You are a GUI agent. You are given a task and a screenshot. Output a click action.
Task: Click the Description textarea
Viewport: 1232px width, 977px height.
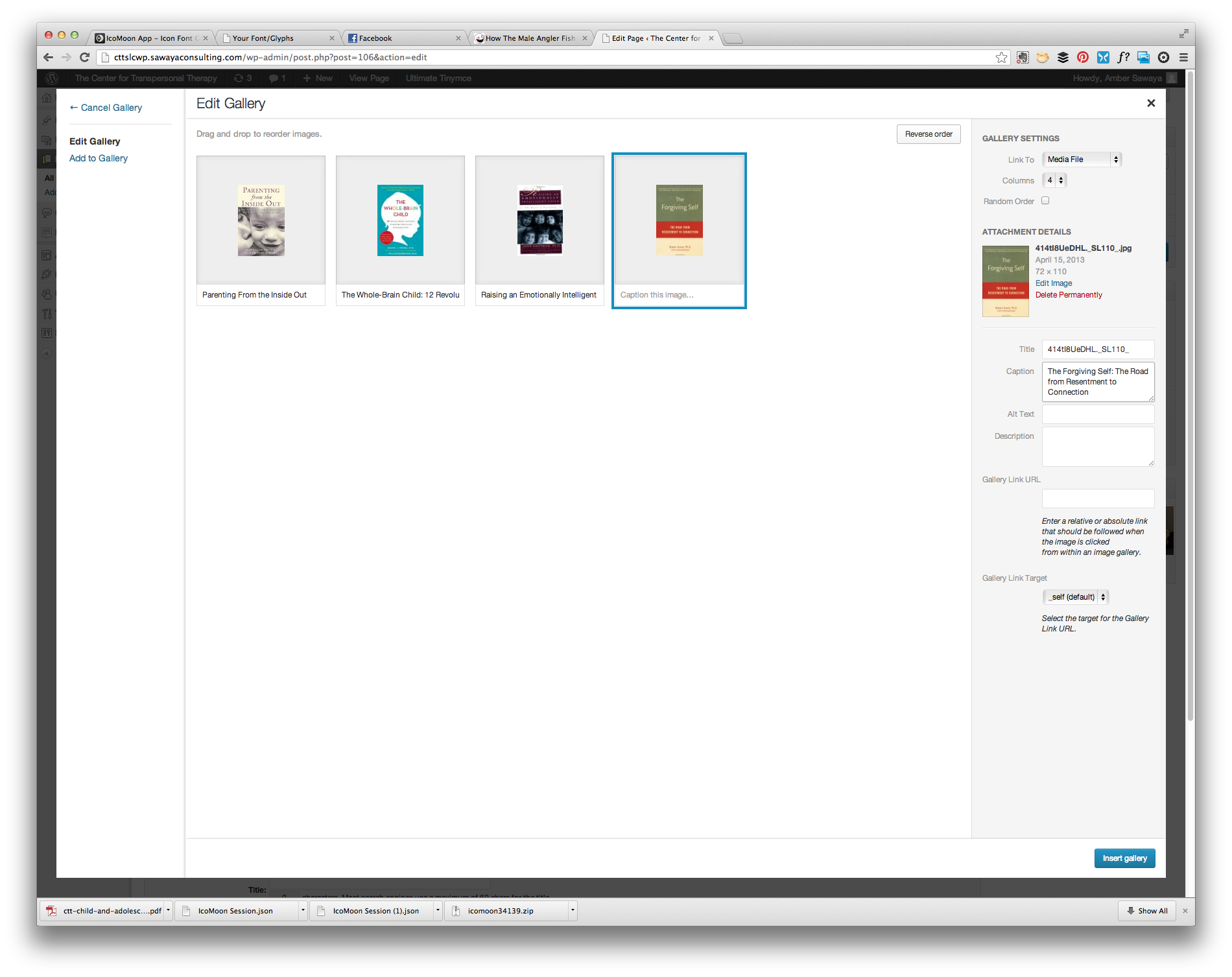pos(1098,447)
